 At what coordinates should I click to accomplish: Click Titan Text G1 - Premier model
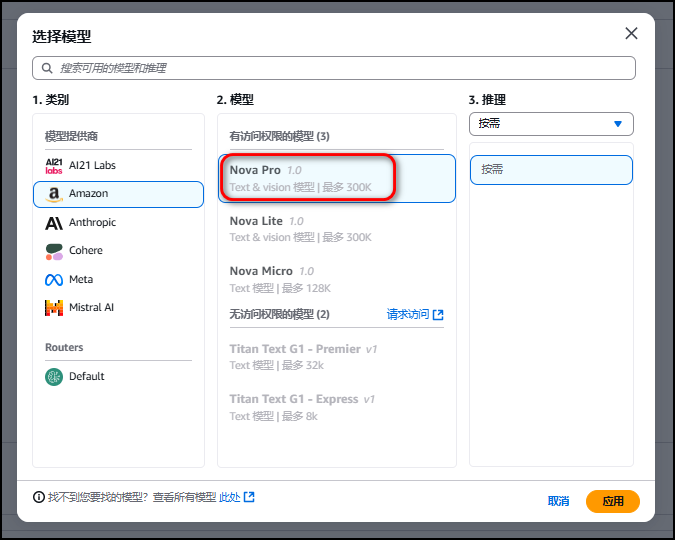pos(337,357)
